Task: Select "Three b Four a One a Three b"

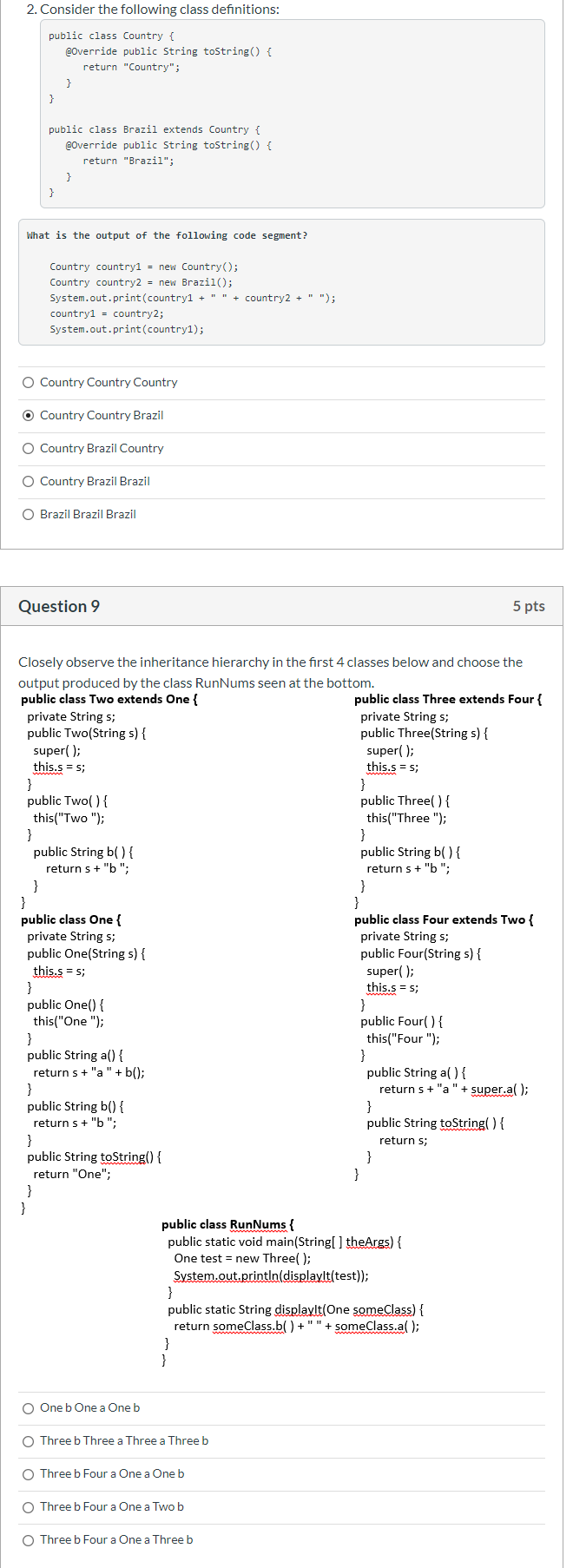Action: pyautogui.click(x=115, y=1539)
